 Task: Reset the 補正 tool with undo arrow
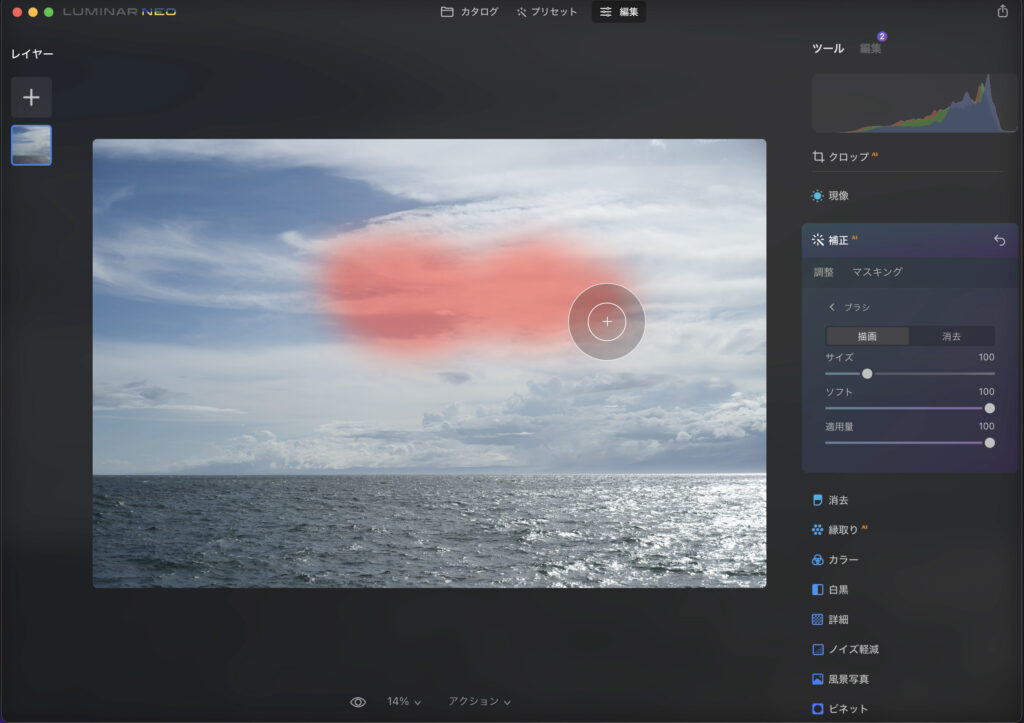[x=999, y=240]
